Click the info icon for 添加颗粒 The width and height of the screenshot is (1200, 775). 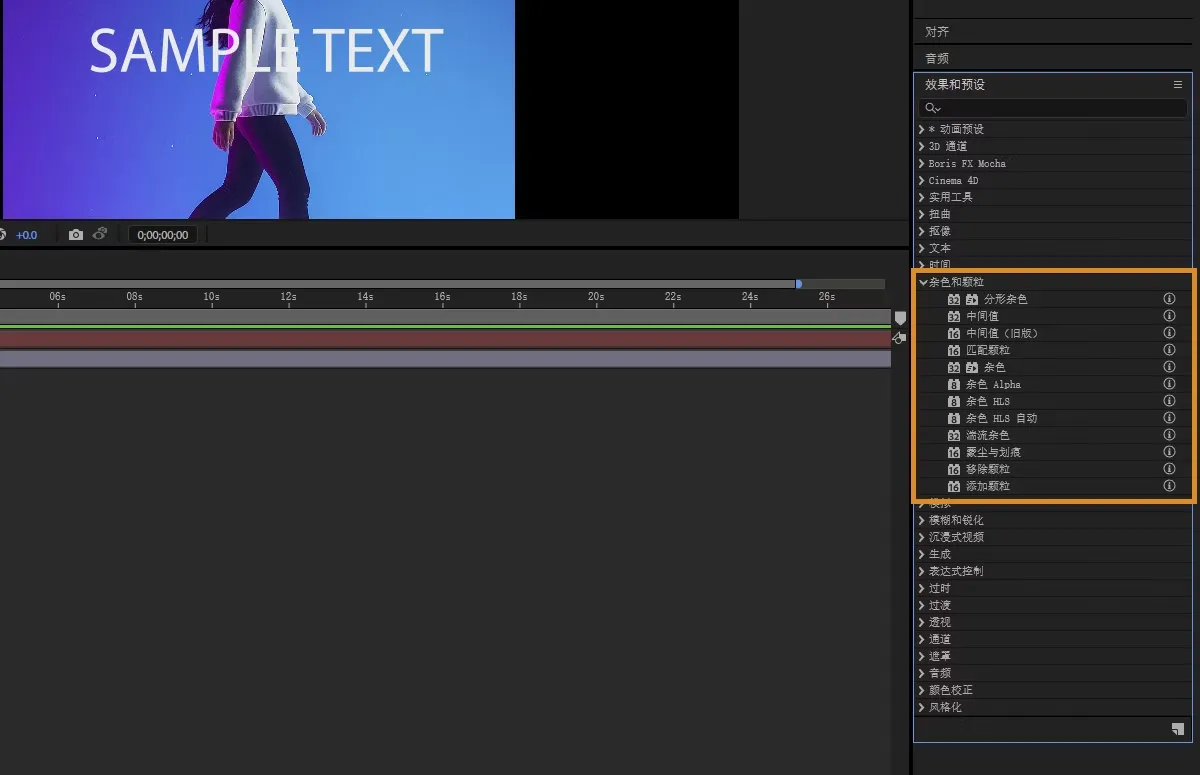tap(1169, 486)
